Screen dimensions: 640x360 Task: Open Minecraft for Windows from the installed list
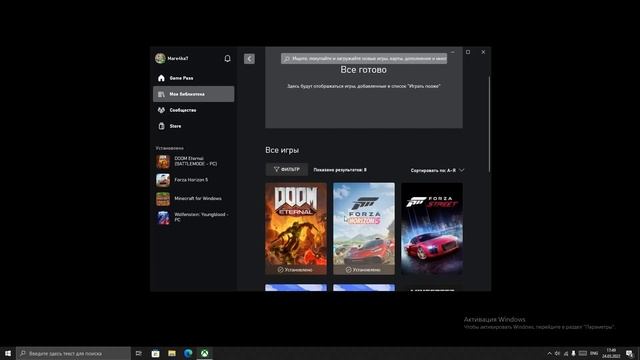[193, 199]
